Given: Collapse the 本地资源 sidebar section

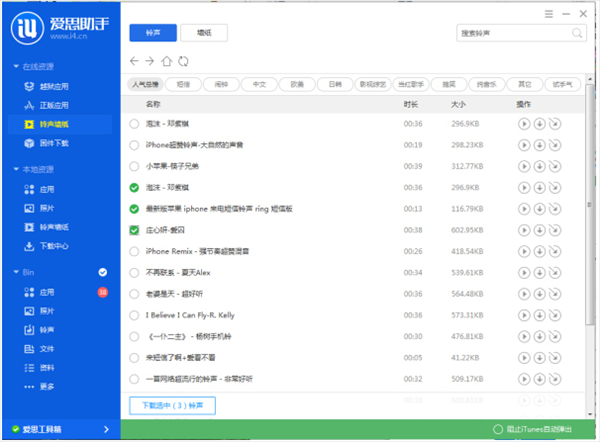Looking at the screenshot, I should (x=16, y=169).
